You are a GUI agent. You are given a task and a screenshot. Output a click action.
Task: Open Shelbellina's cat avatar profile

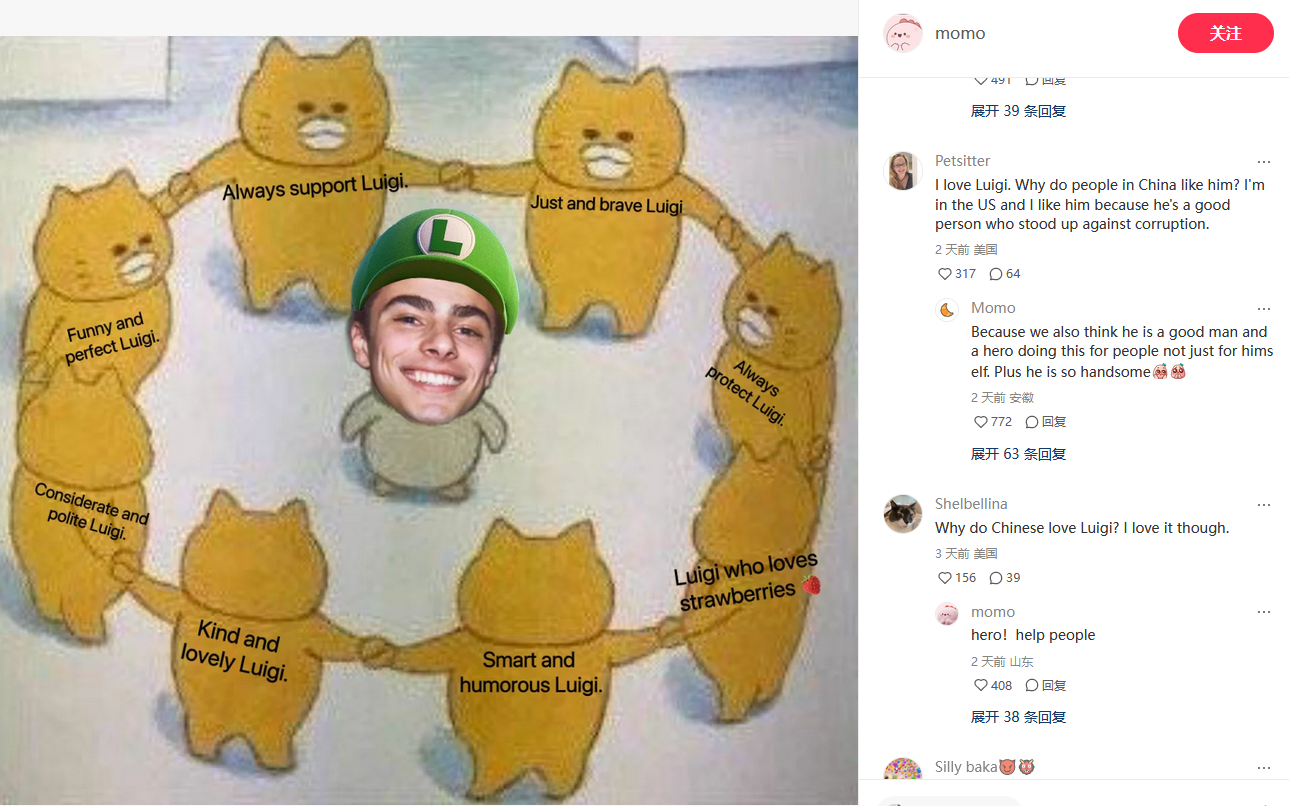(903, 514)
